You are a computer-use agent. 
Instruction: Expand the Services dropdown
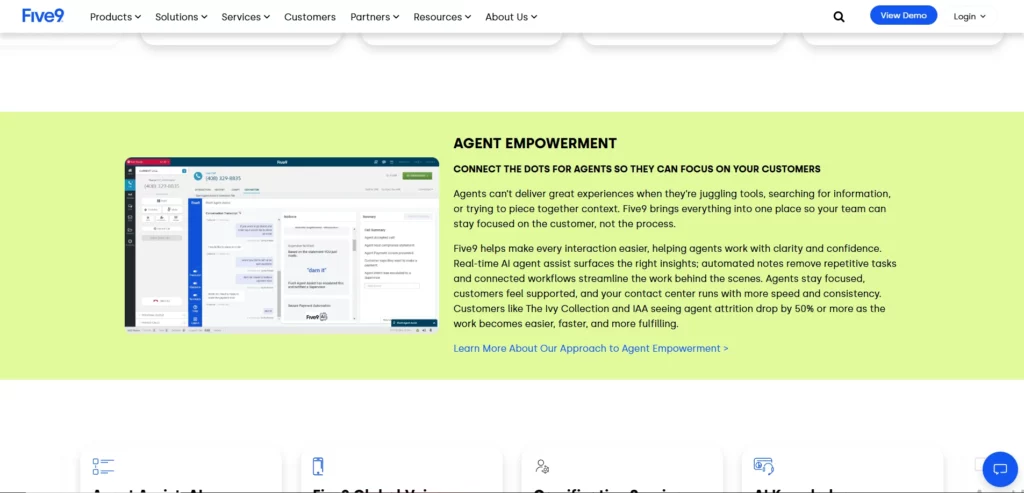click(246, 17)
